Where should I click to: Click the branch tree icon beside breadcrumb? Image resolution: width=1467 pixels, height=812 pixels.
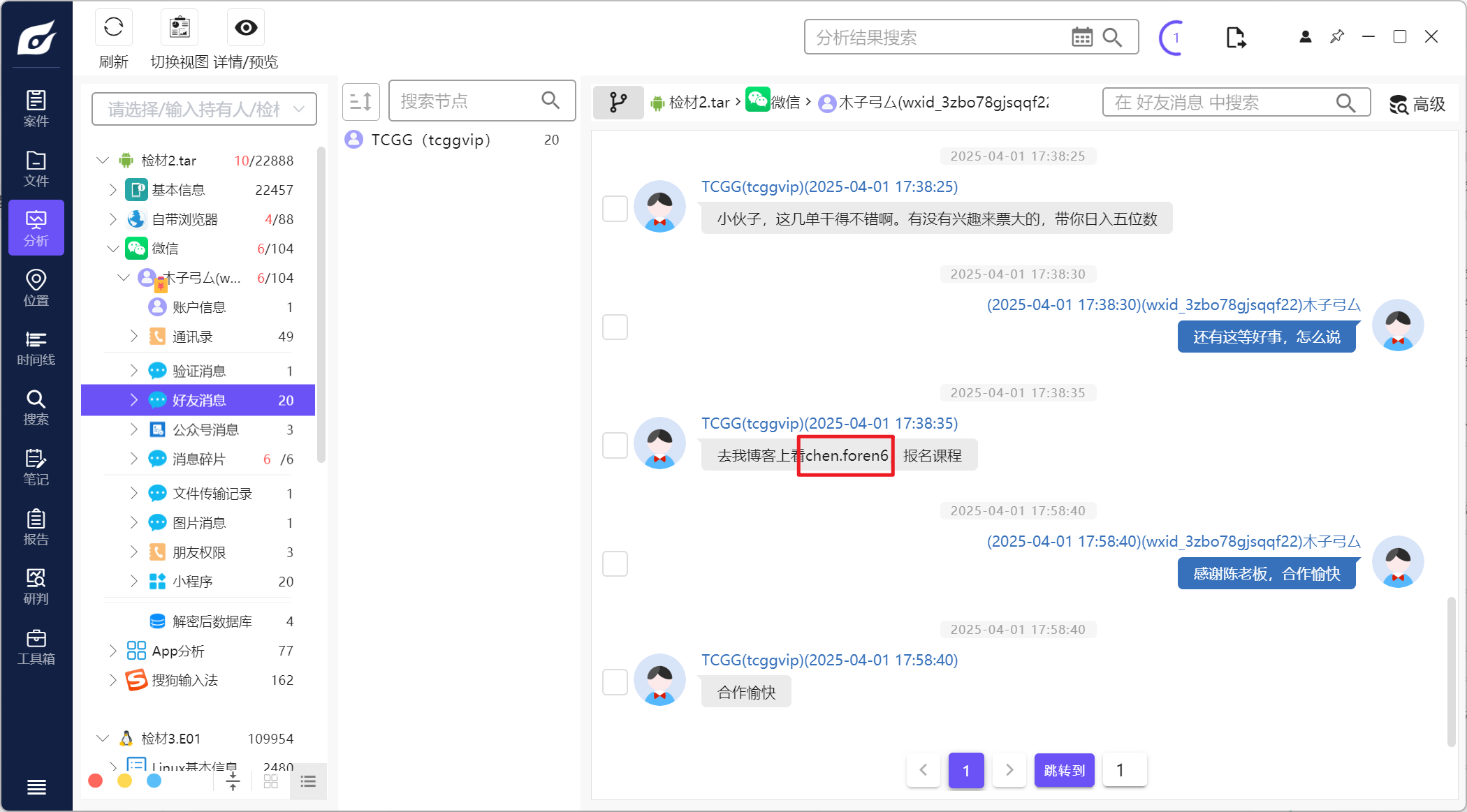click(618, 103)
